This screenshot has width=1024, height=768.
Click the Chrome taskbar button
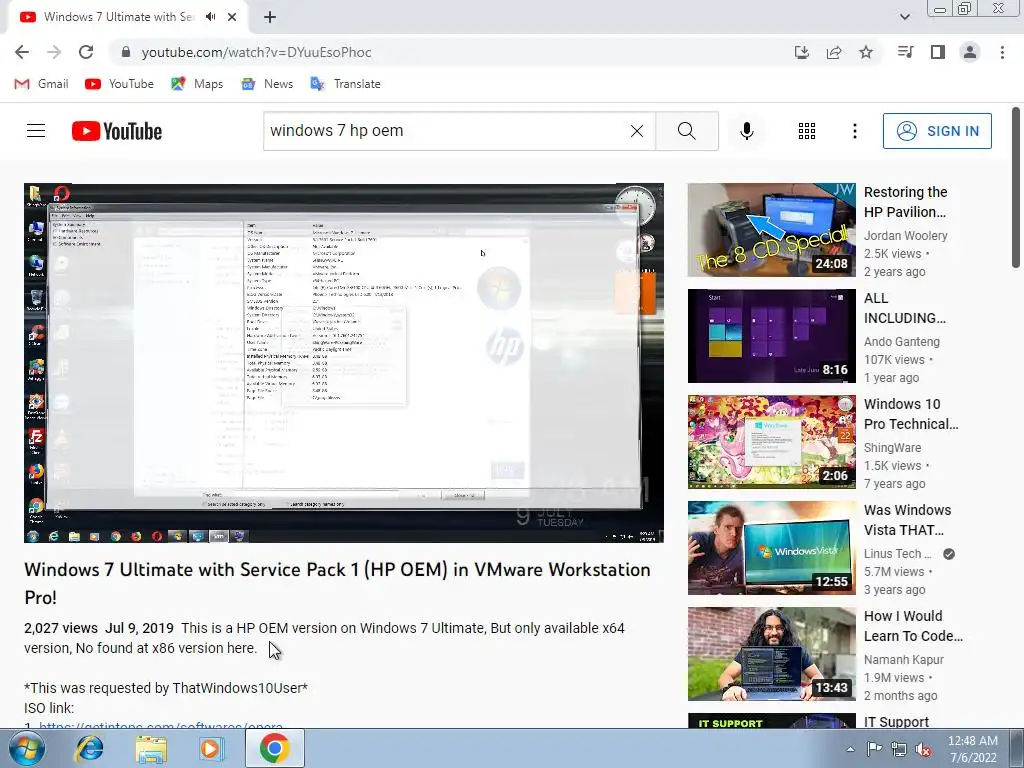(274, 748)
